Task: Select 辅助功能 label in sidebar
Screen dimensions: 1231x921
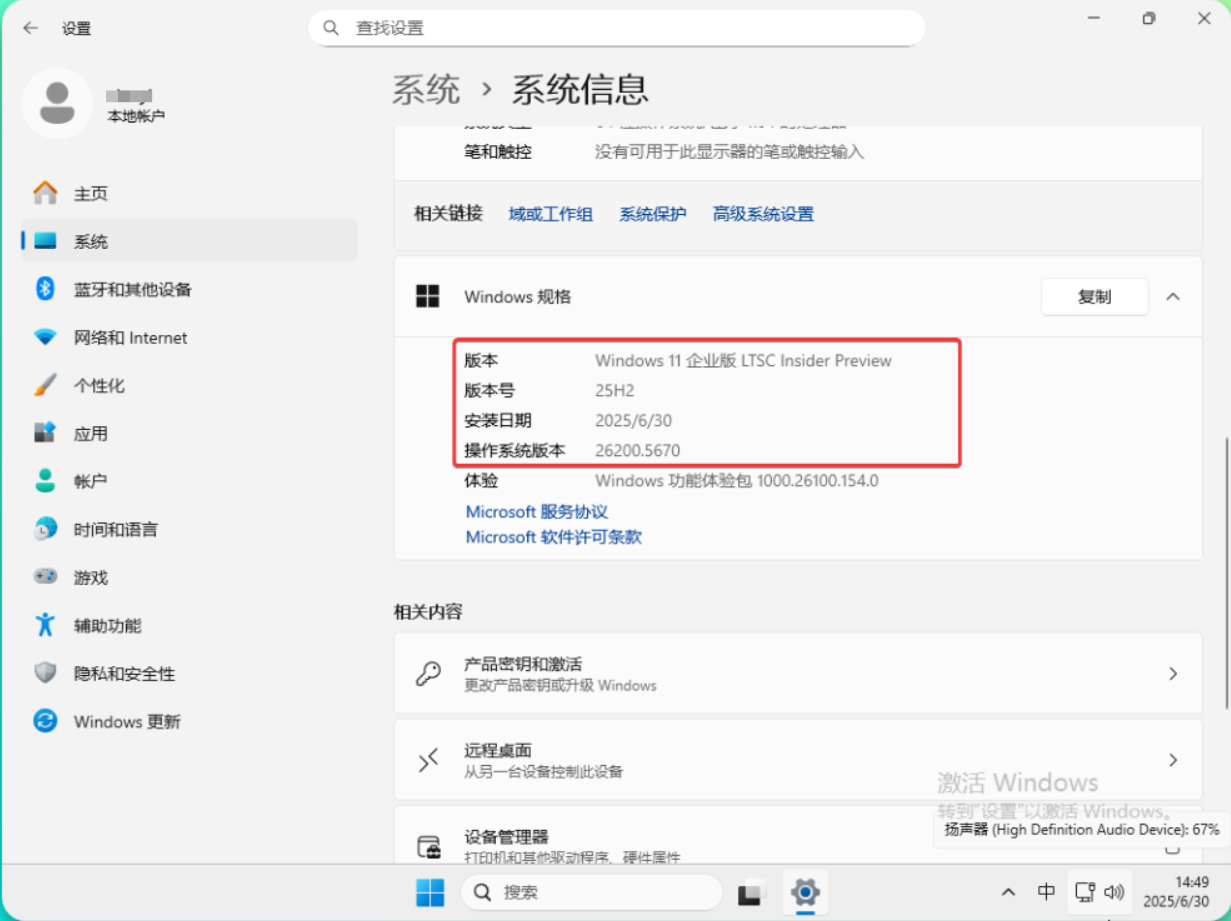Action: 108,626
